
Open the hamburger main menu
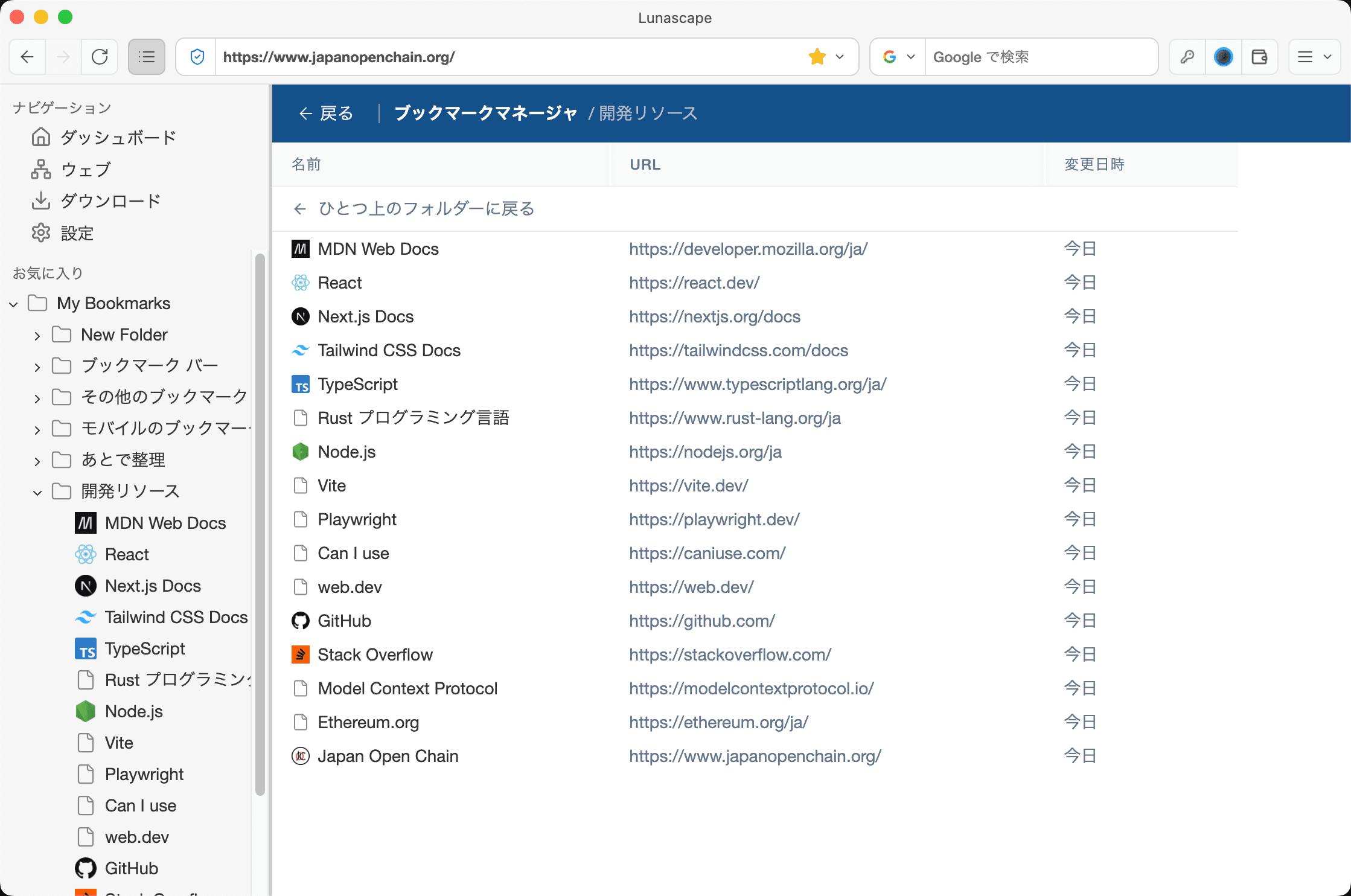coord(1315,57)
